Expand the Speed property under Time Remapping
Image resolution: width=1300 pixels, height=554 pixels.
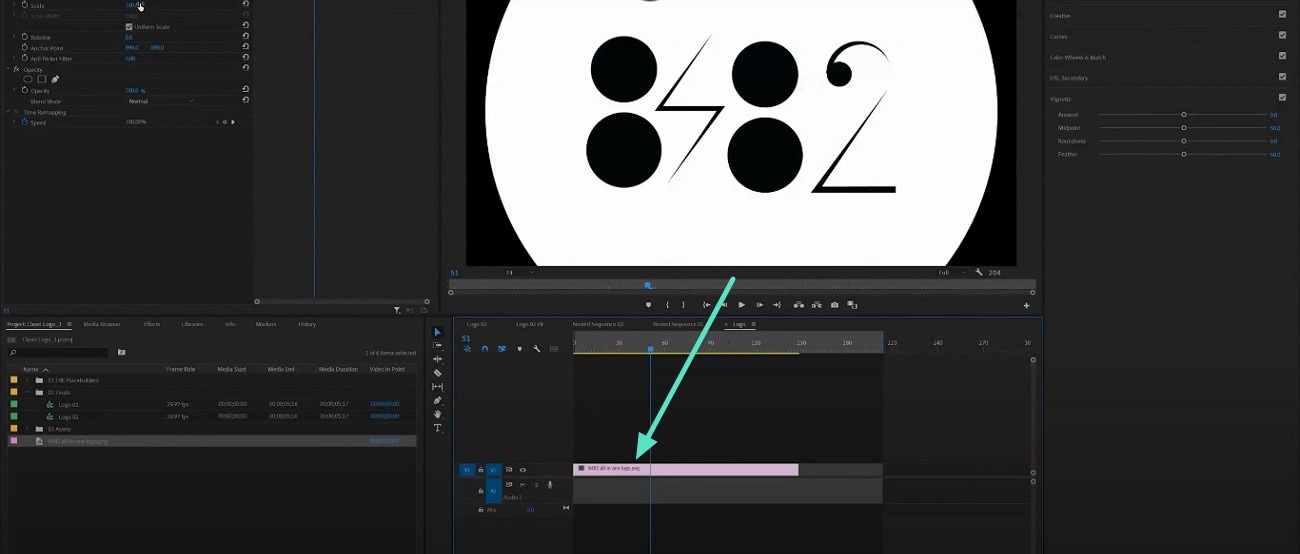click(14, 122)
